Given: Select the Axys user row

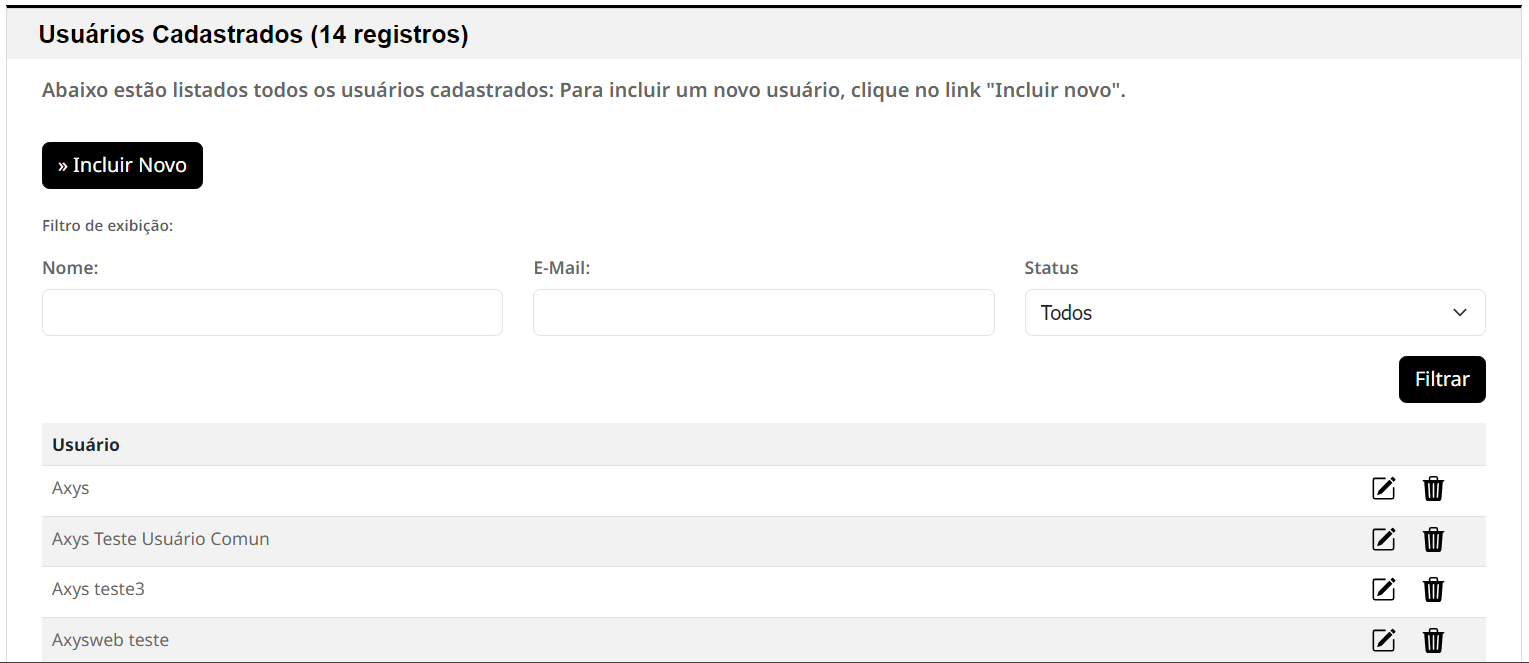Looking at the screenshot, I should pos(764,490).
